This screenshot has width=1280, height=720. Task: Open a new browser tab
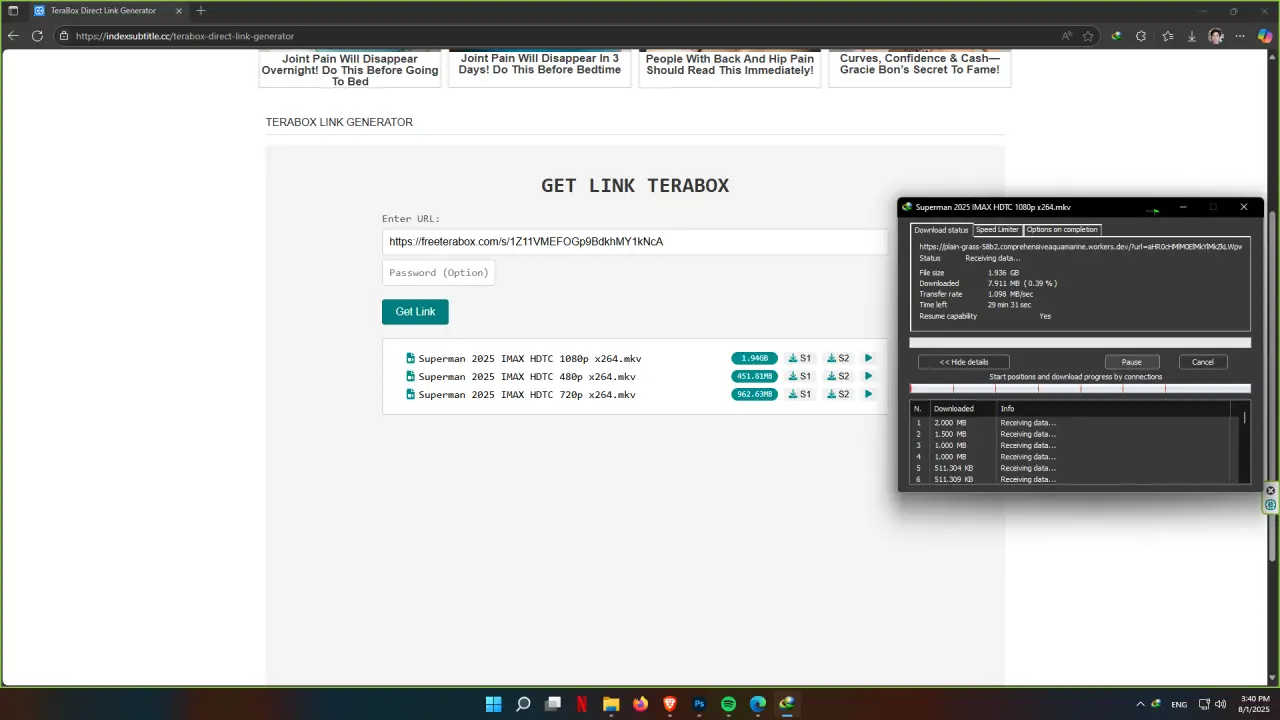point(201,11)
